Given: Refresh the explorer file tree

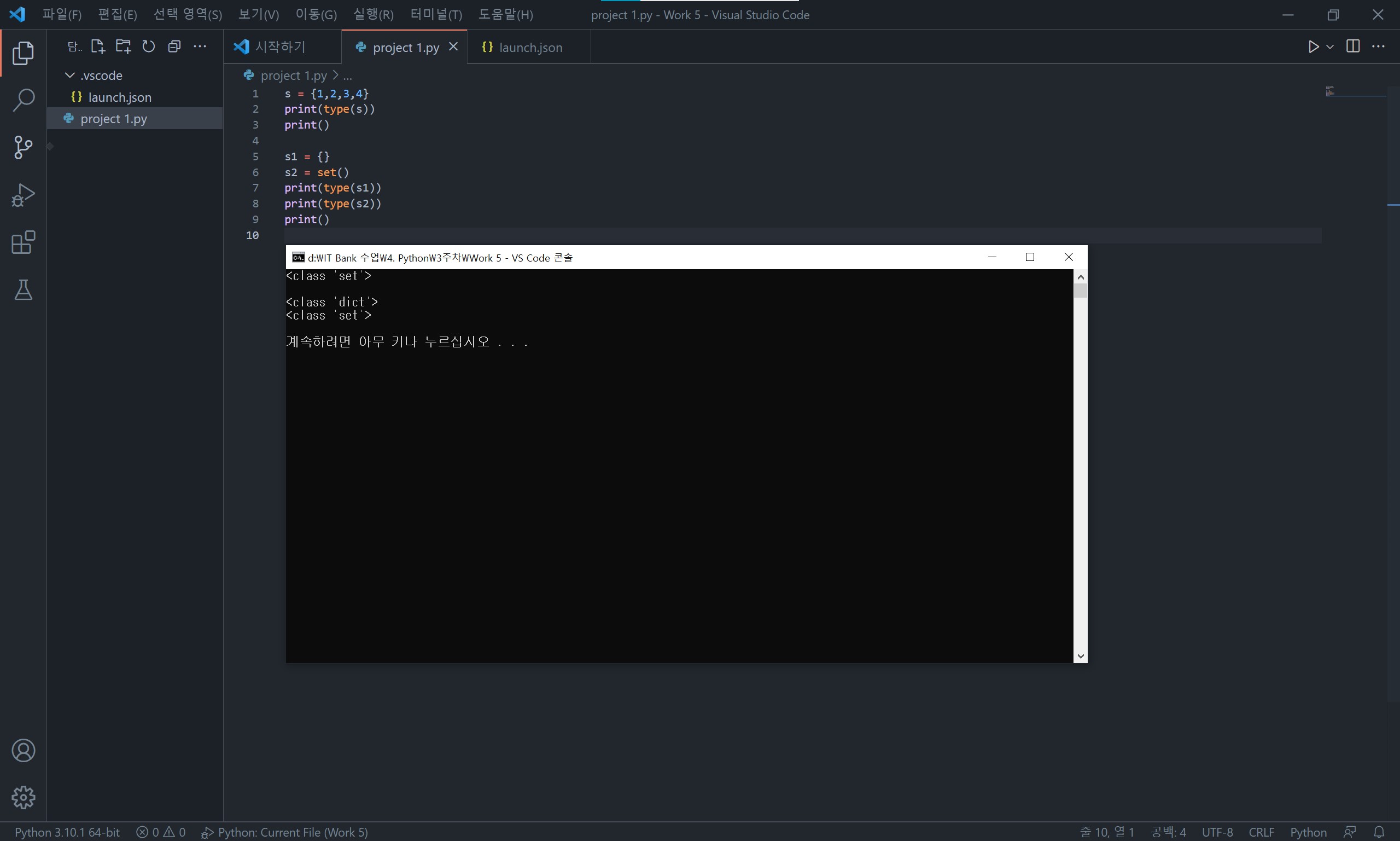Looking at the screenshot, I should point(149,47).
